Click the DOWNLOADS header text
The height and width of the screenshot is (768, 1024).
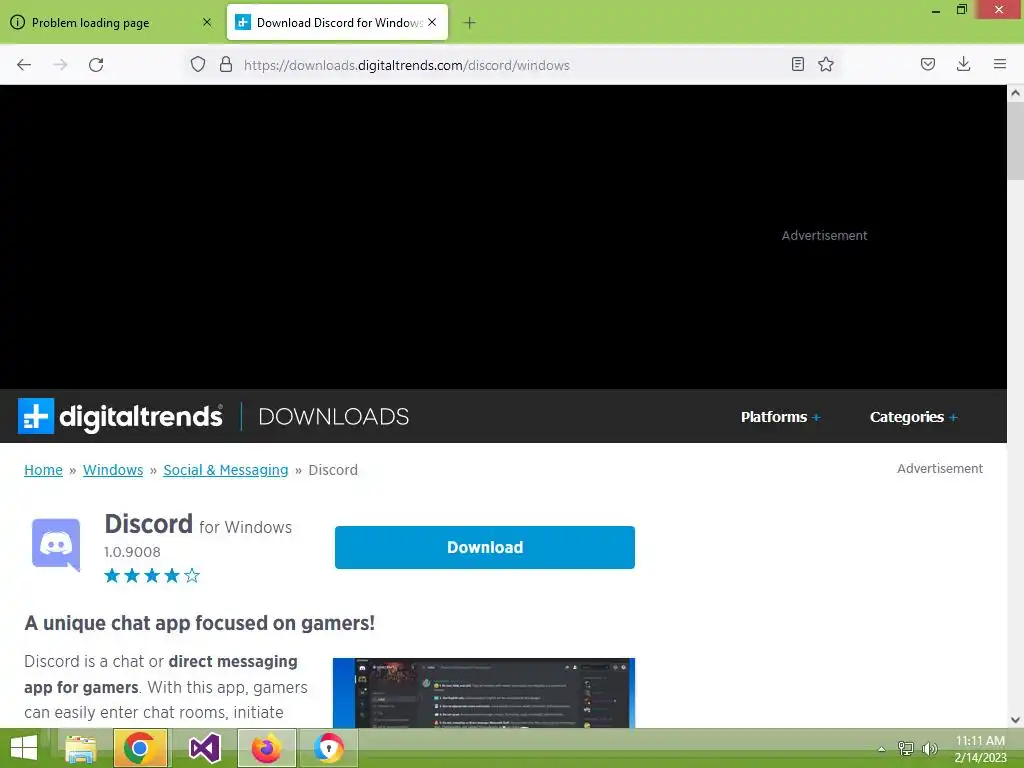click(334, 417)
